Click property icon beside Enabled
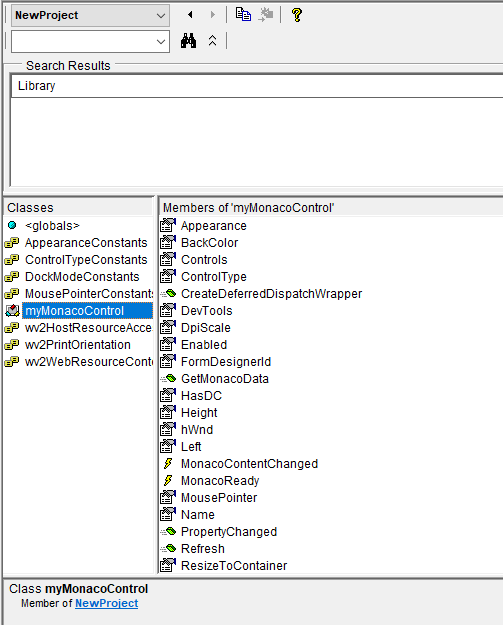The height and width of the screenshot is (625, 503). [168, 344]
